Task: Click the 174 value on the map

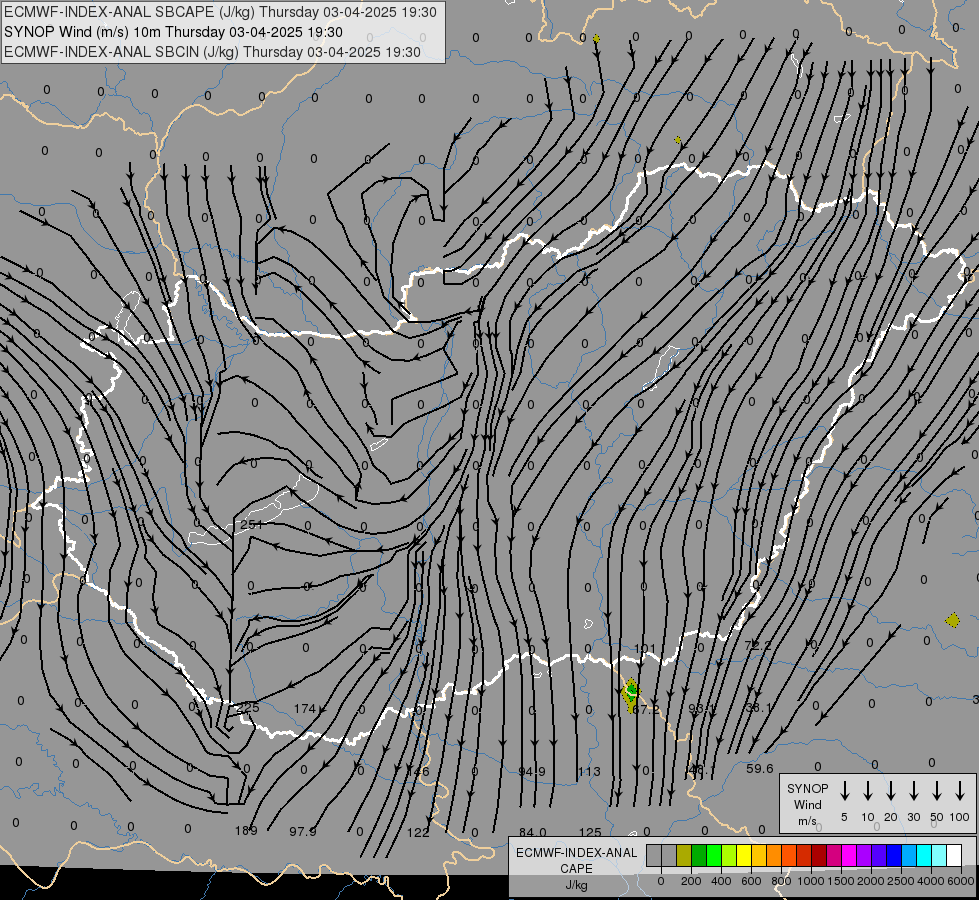Action: 305,708
